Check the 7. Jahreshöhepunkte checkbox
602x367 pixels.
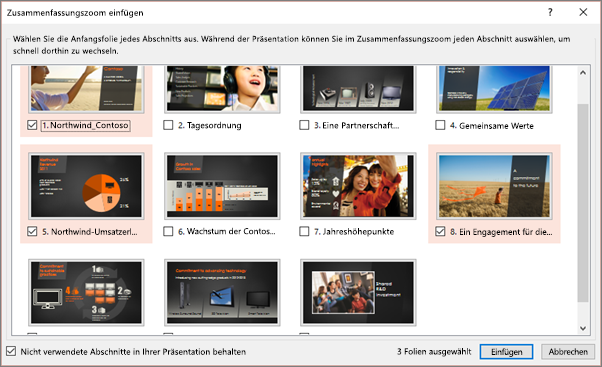click(x=304, y=231)
